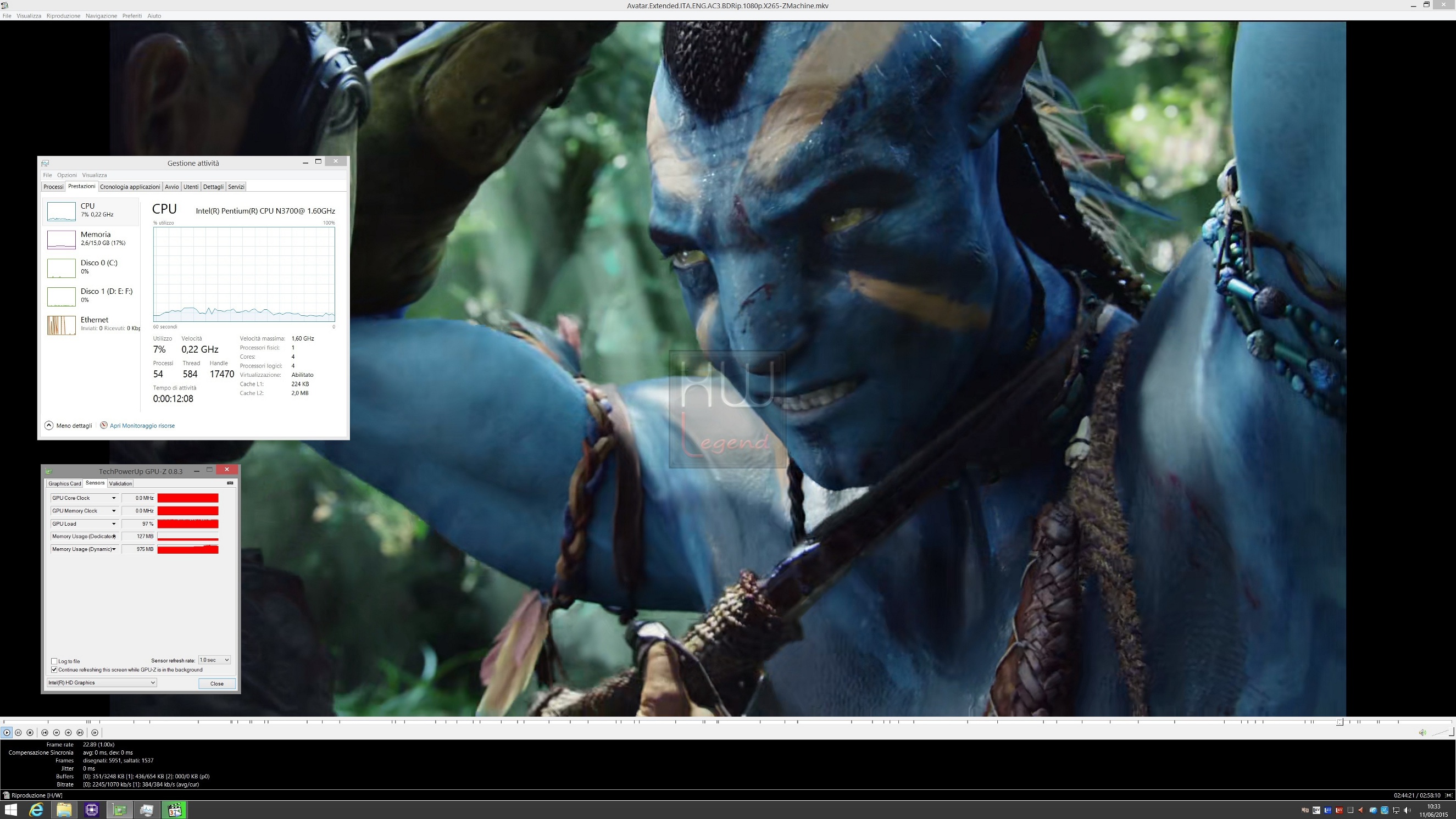Image resolution: width=1456 pixels, height=819 pixels.
Task: Click the orange arrow tray icon
Action: coord(1361,811)
